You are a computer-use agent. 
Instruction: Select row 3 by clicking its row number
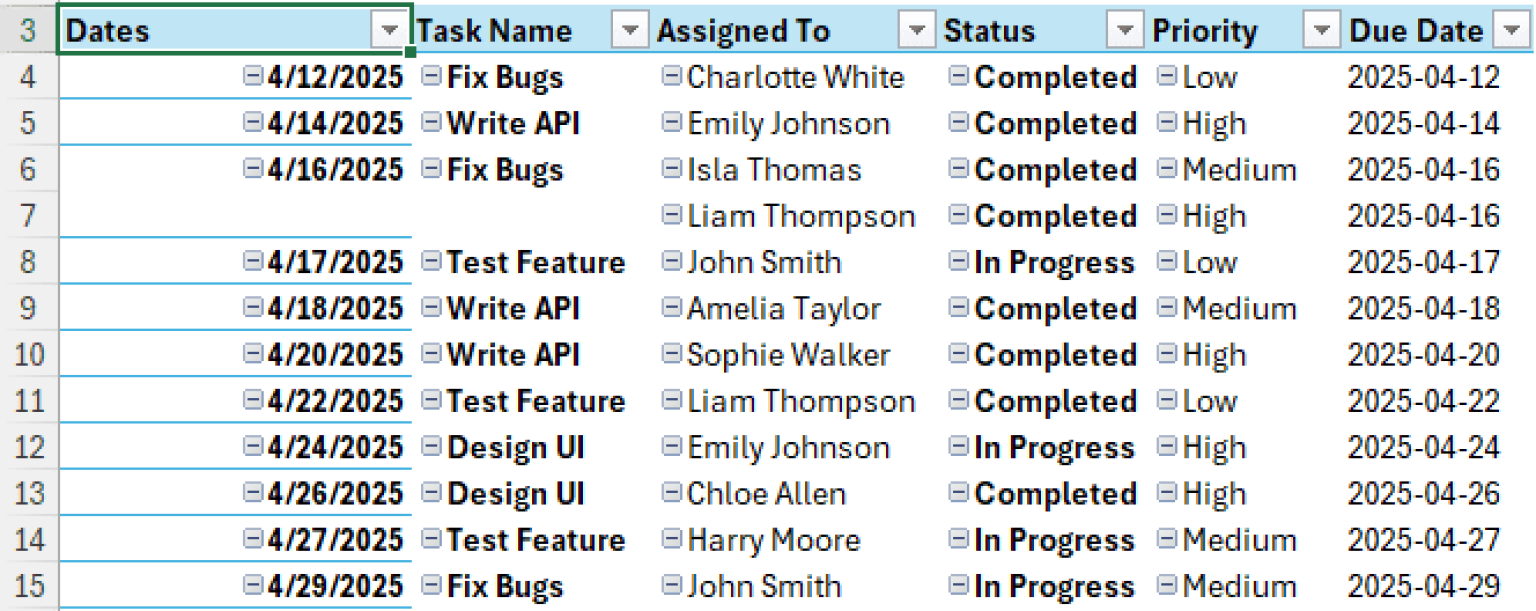click(x=28, y=30)
